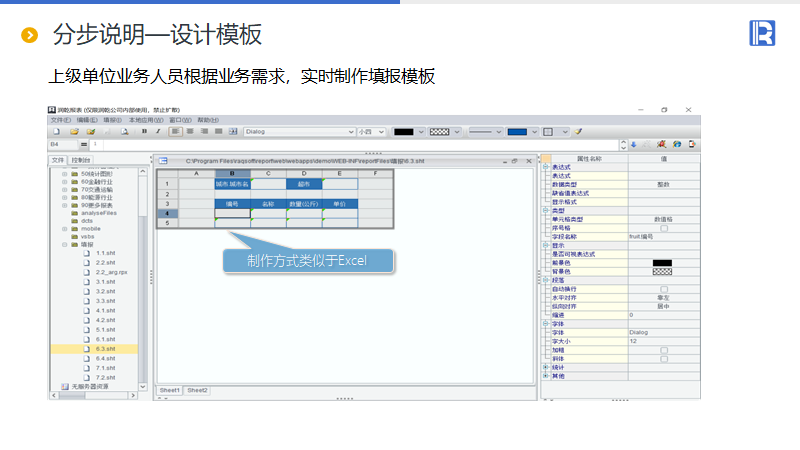Open the print preview magnifier icon

124,132
